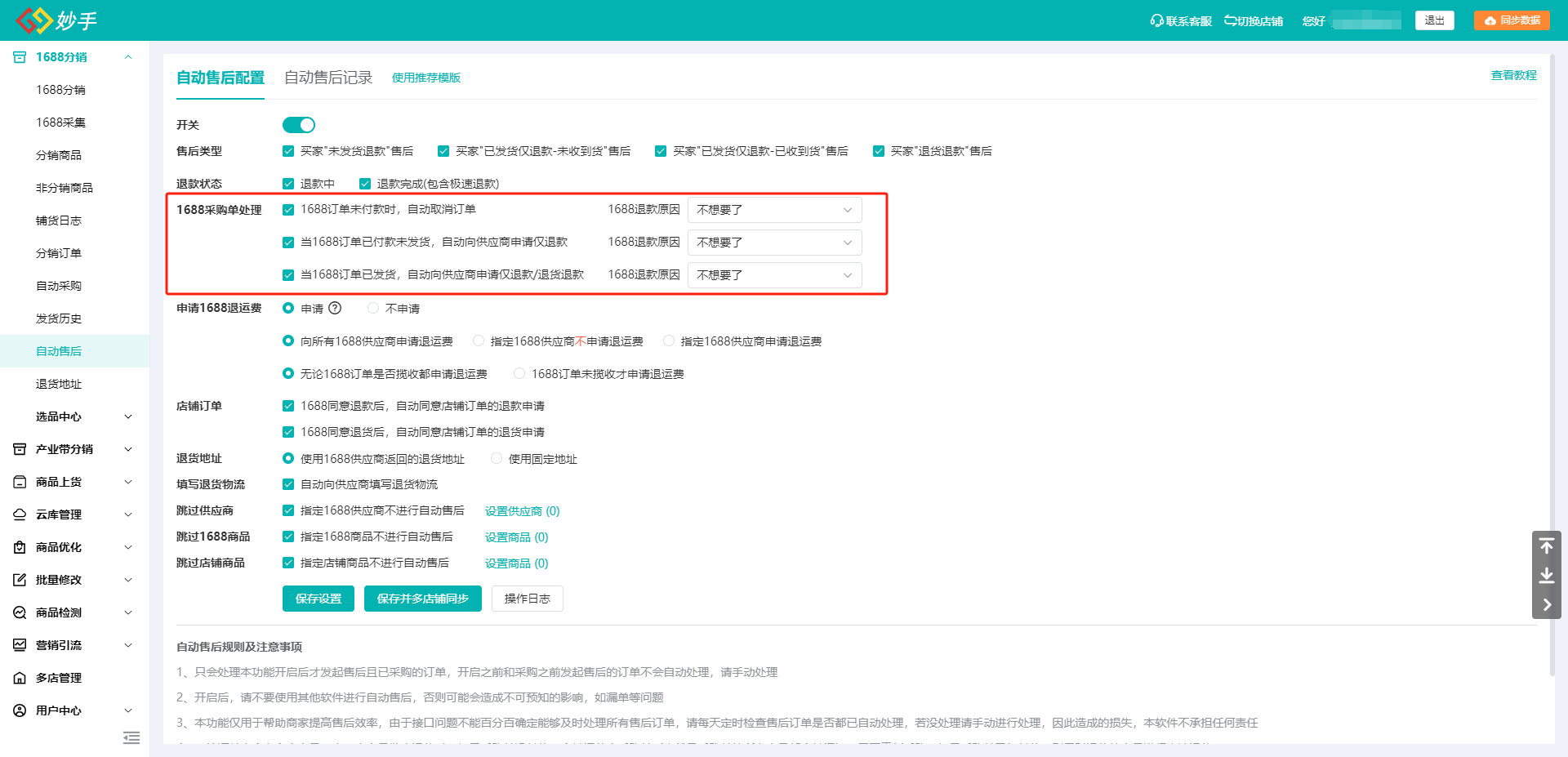1568x757 pixels.
Task: Click 设置商品 (0) link for 跳过1688商品
Action: (517, 537)
